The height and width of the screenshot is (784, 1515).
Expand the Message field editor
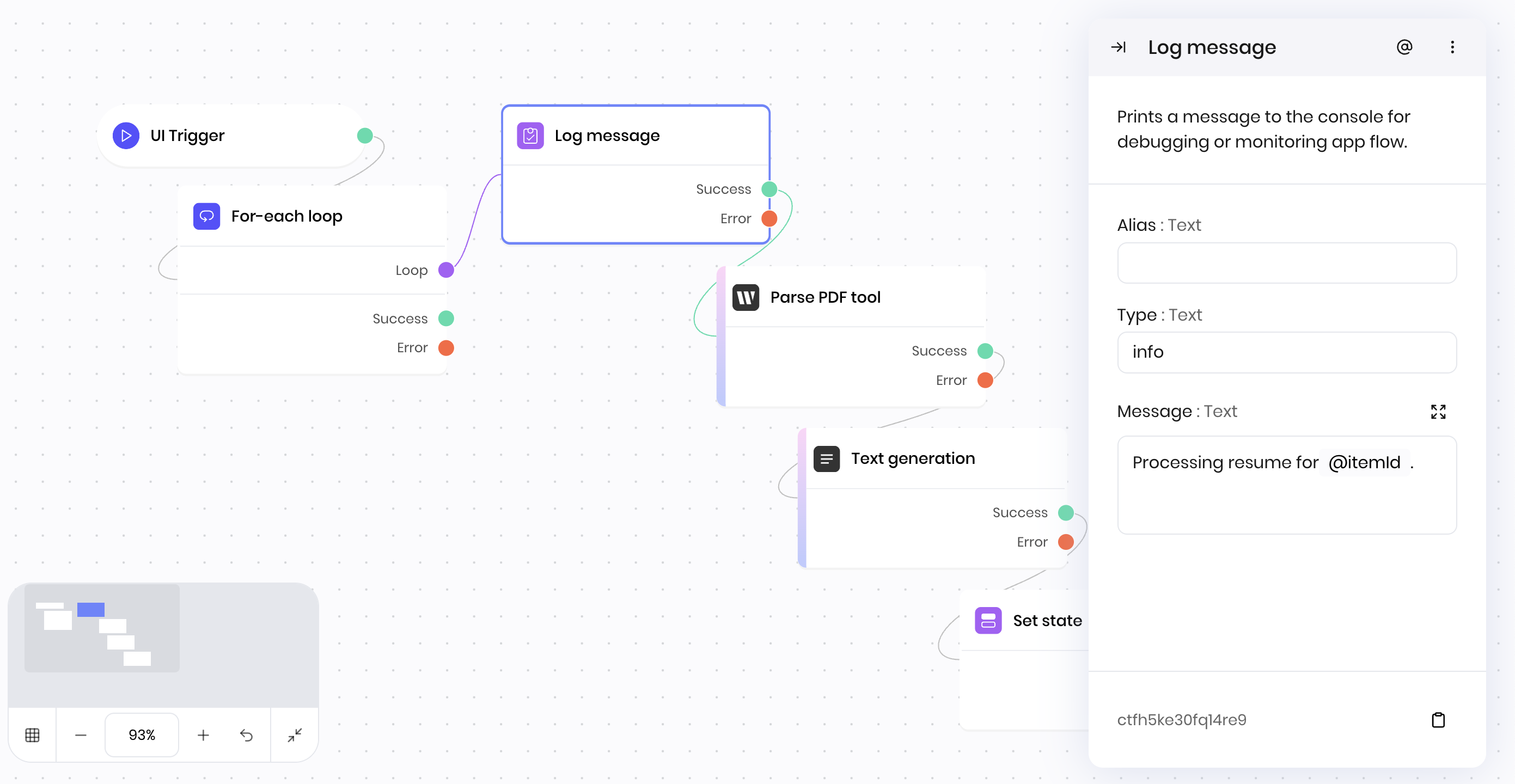[x=1438, y=412]
